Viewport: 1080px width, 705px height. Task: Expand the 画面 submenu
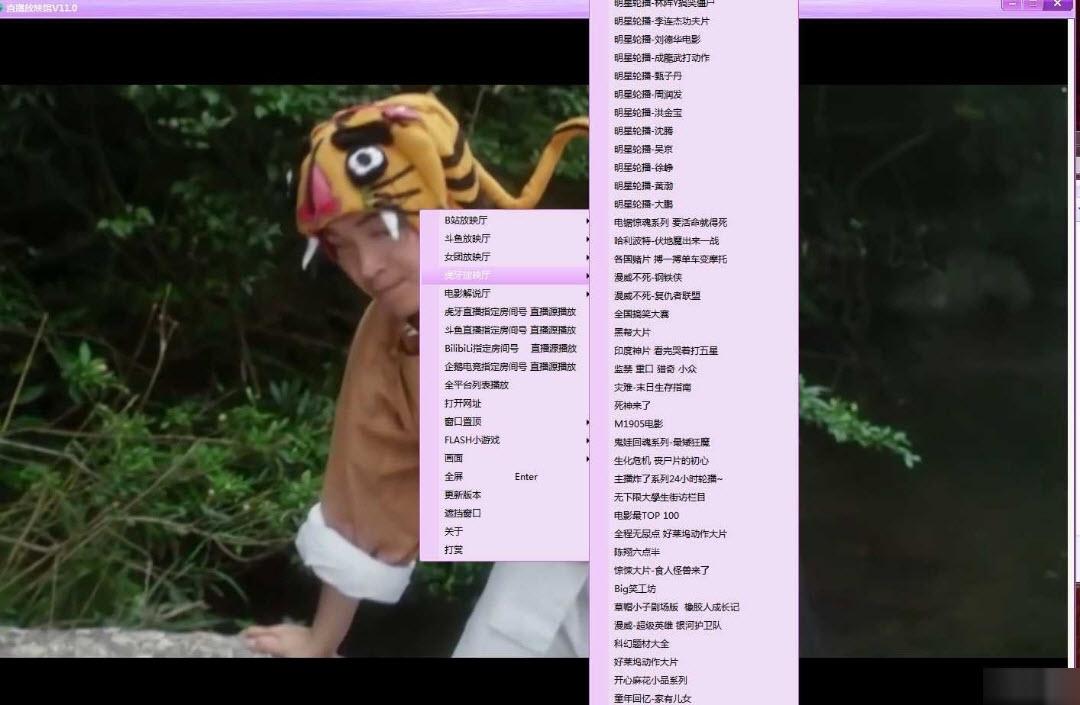(x=505, y=459)
